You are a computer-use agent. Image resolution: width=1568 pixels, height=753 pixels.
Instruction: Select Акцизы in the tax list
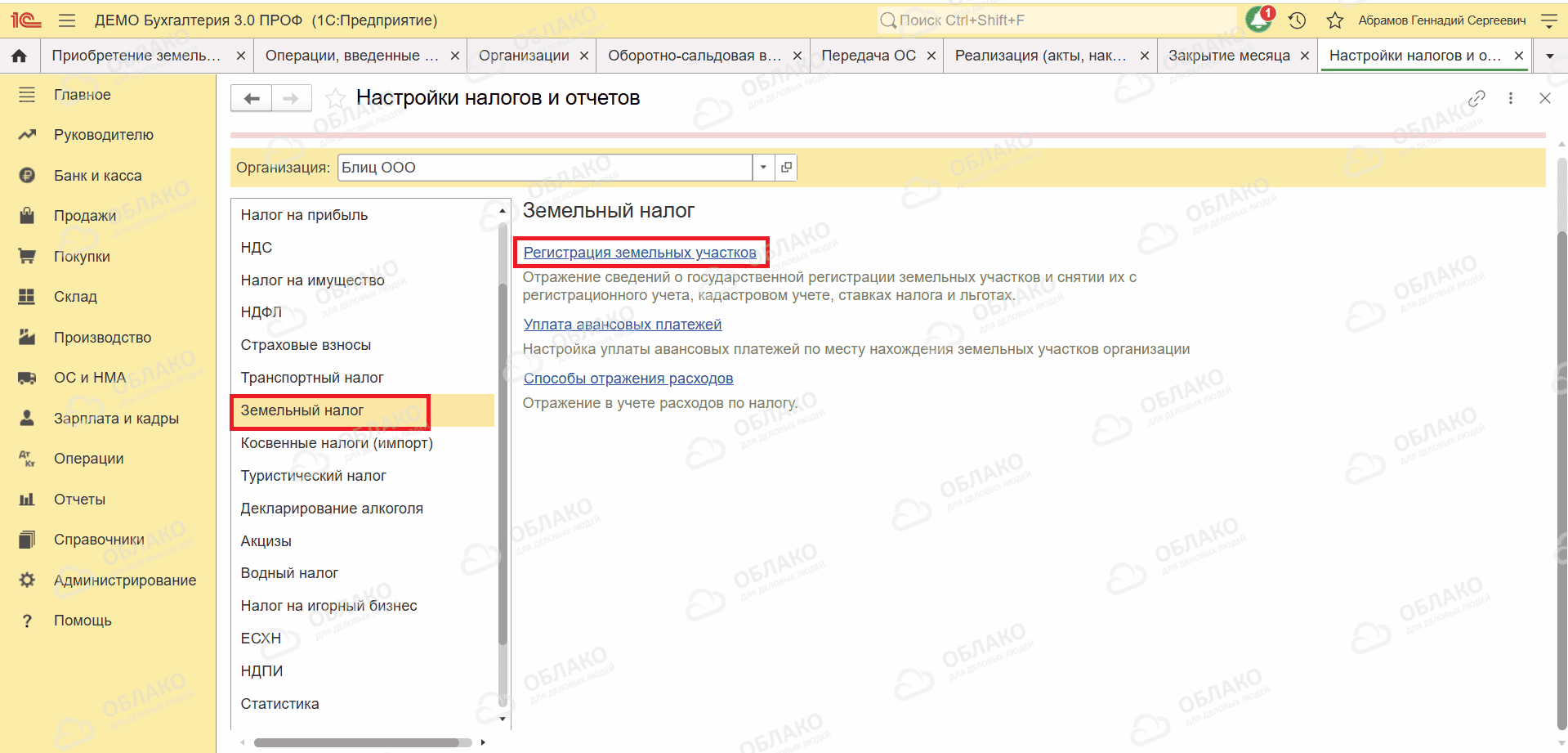coord(364,541)
